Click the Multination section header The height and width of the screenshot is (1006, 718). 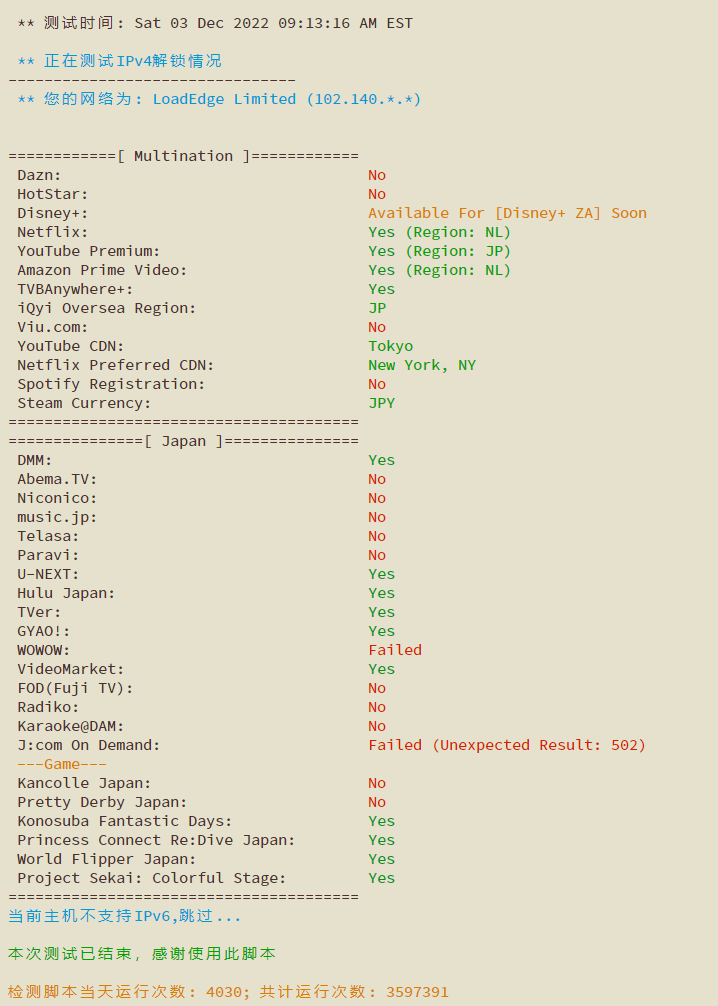click(x=184, y=156)
